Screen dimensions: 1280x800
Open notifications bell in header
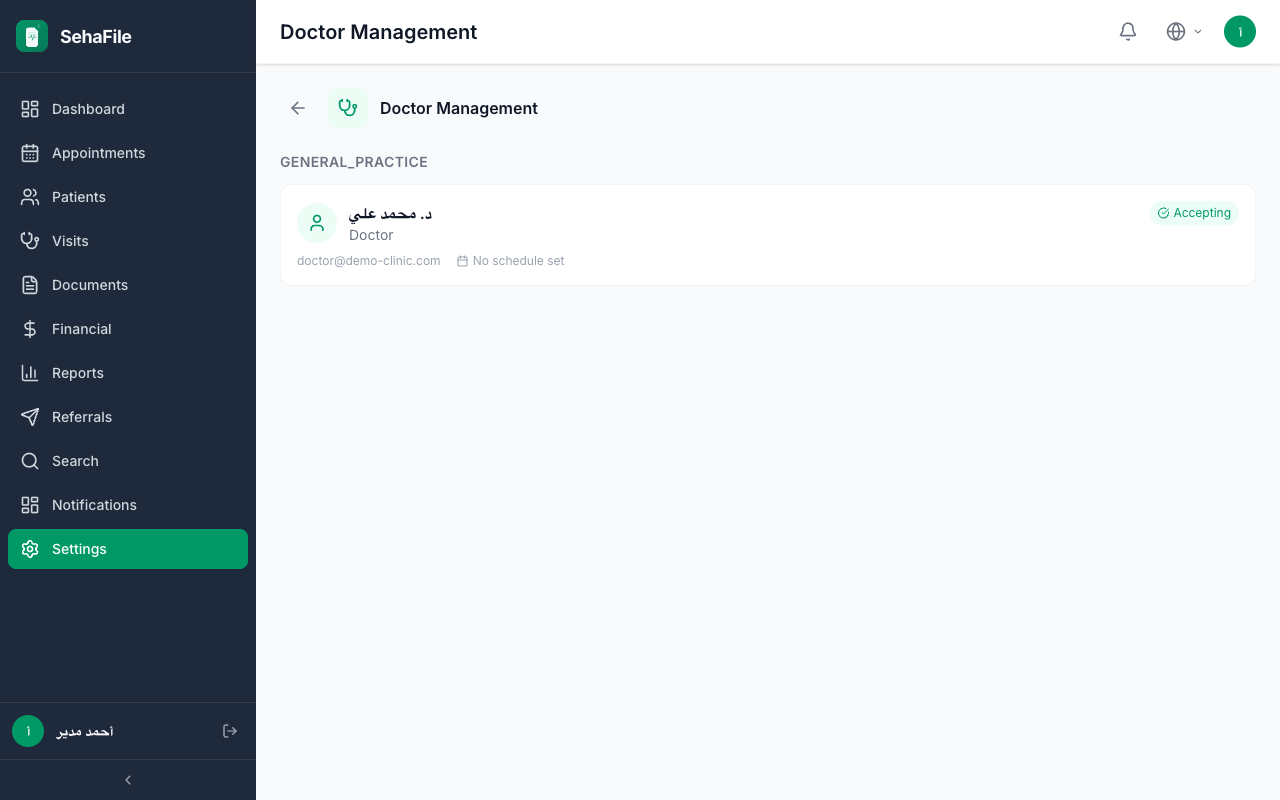pyautogui.click(x=1128, y=32)
